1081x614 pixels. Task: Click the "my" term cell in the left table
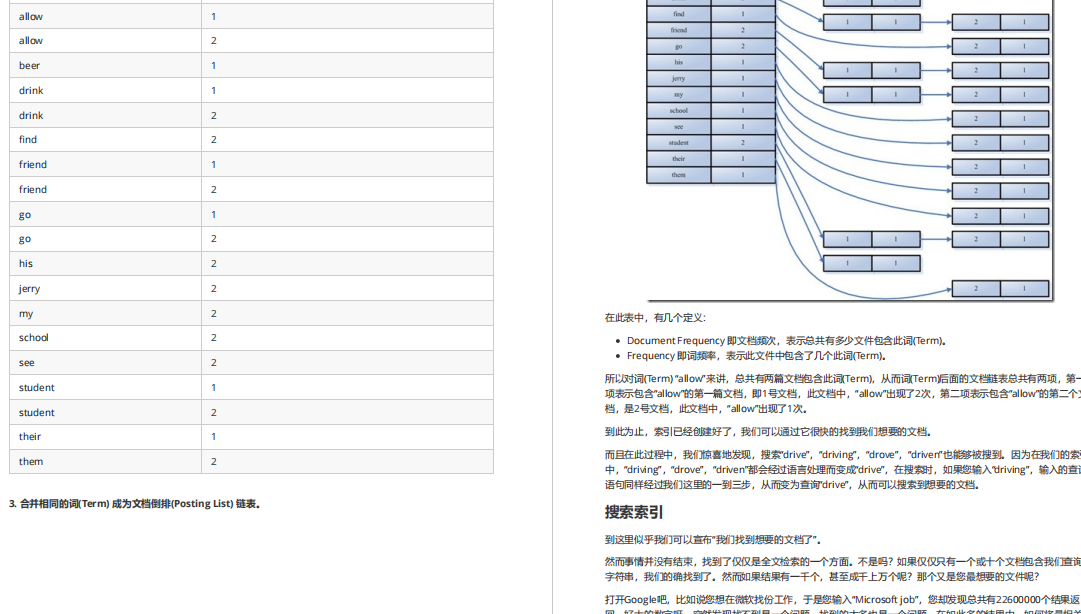[x=105, y=314]
